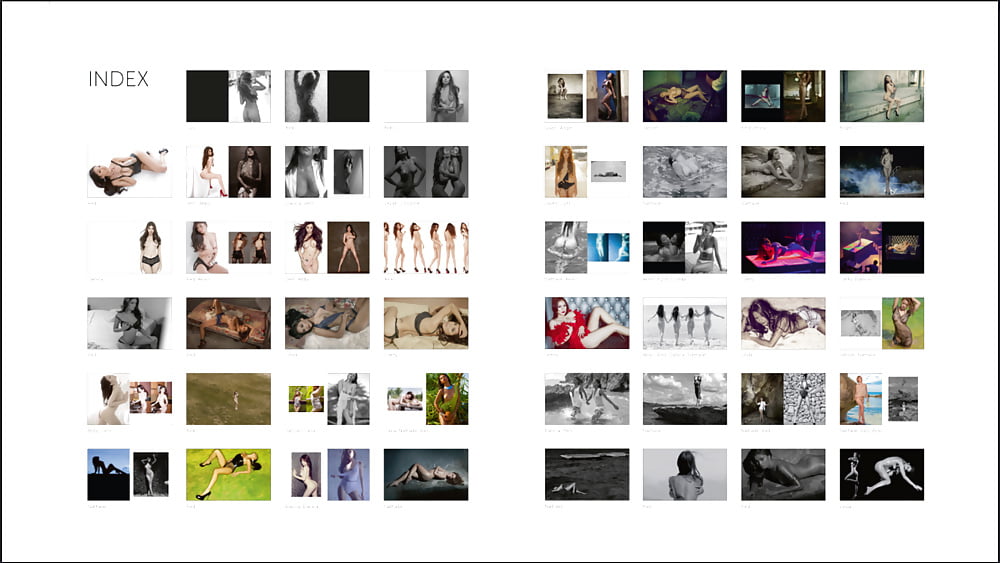Select the row of six standing figures thumbnail
This screenshot has width=1000, height=563.
pos(426,247)
